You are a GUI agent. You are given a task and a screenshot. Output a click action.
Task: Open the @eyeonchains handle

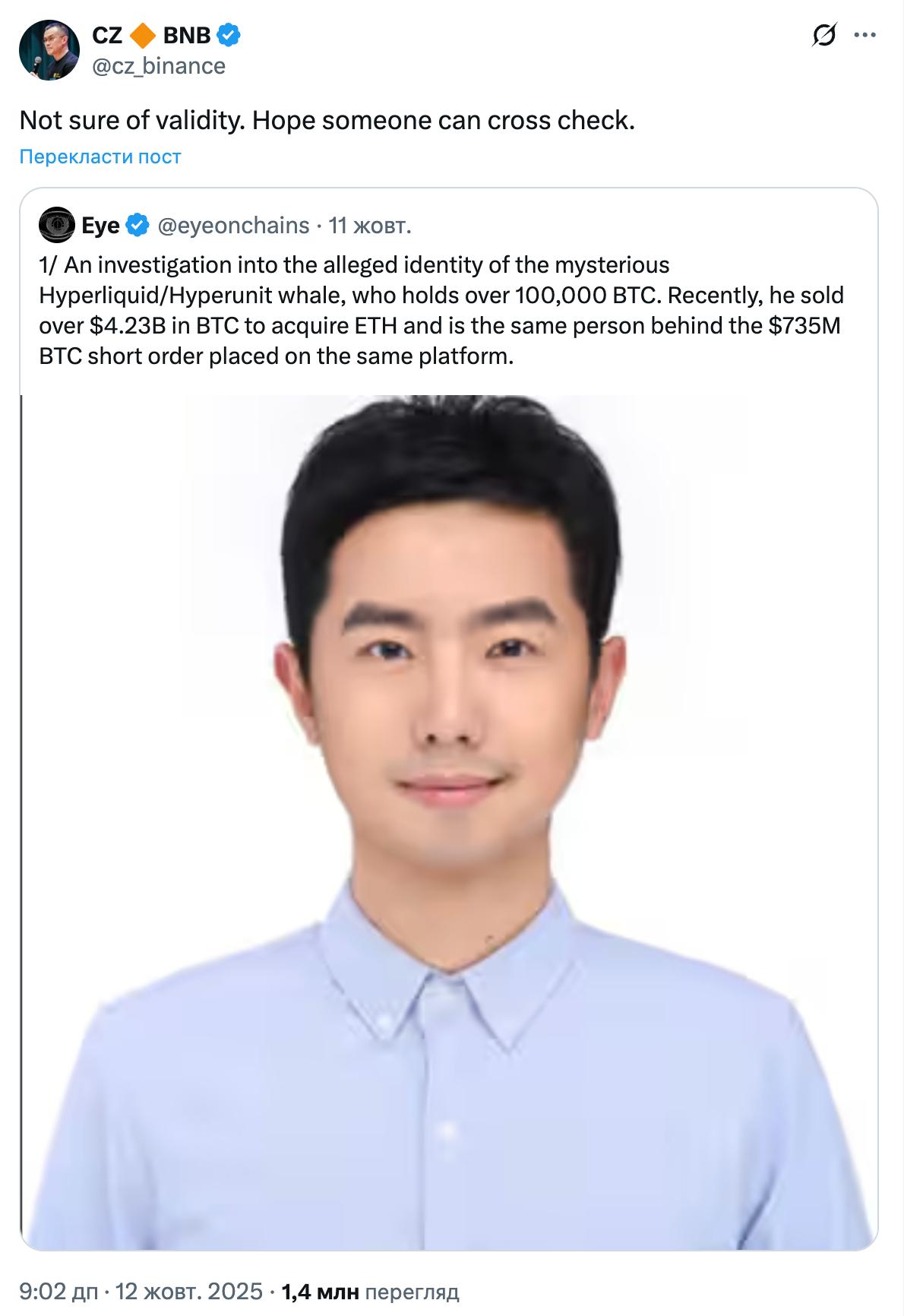[233, 226]
